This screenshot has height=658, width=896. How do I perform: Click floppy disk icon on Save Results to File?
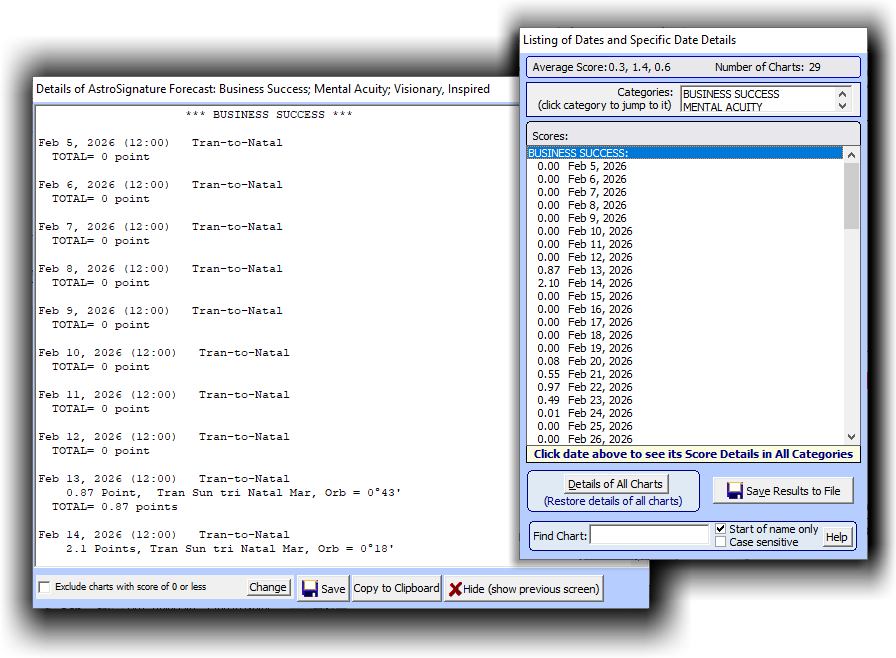pyautogui.click(x=735, y=491)
